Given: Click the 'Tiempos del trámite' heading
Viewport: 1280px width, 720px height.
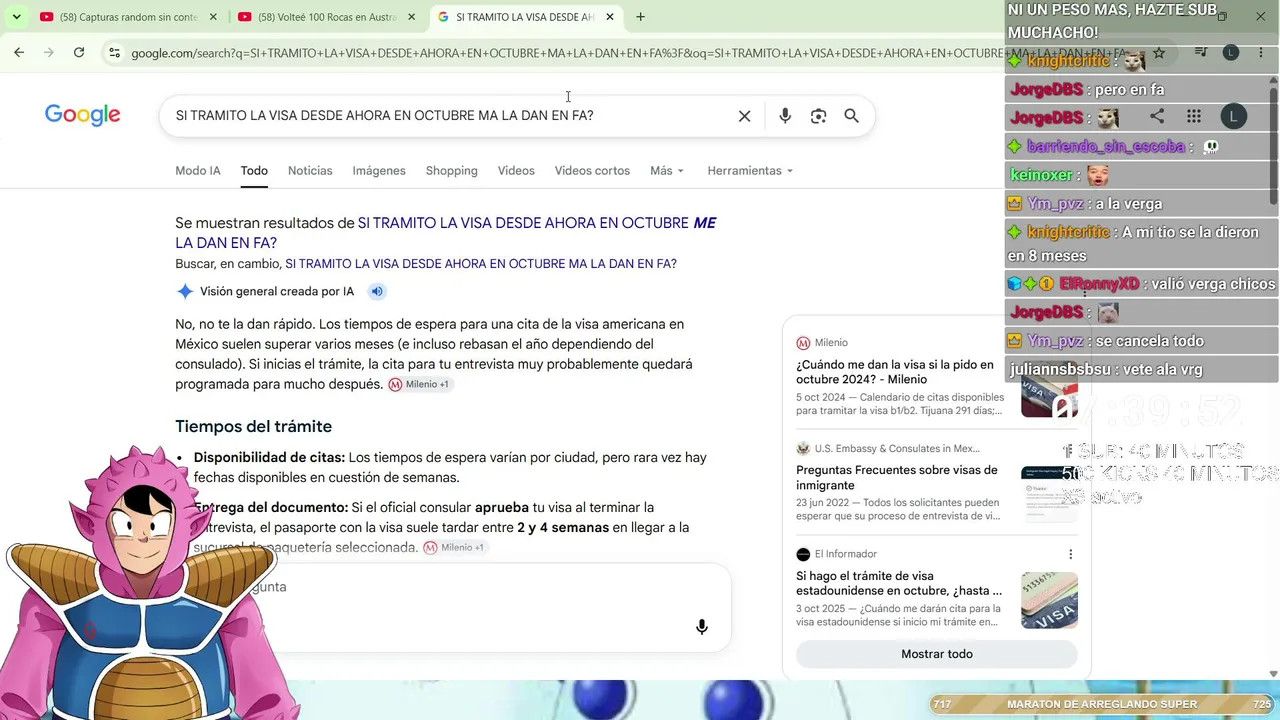Looking at the screenshot, I should [x=253, y=427].
